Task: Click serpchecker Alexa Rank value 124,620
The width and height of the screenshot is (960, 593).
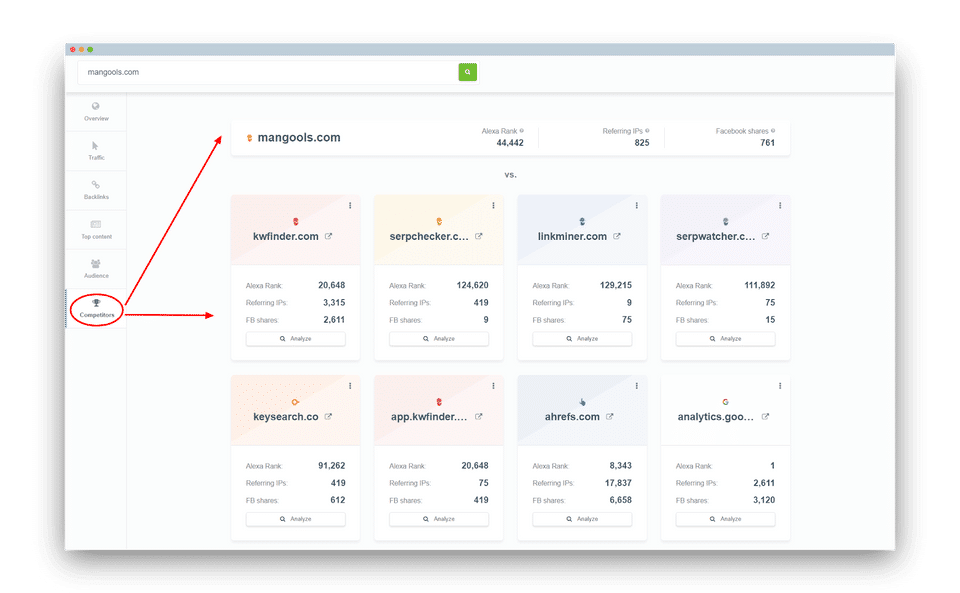Action: 473,285
